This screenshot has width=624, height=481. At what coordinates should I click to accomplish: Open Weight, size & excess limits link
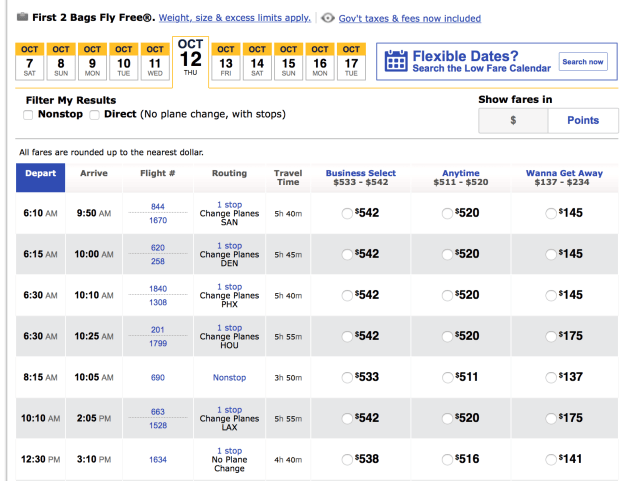point(234,18)
